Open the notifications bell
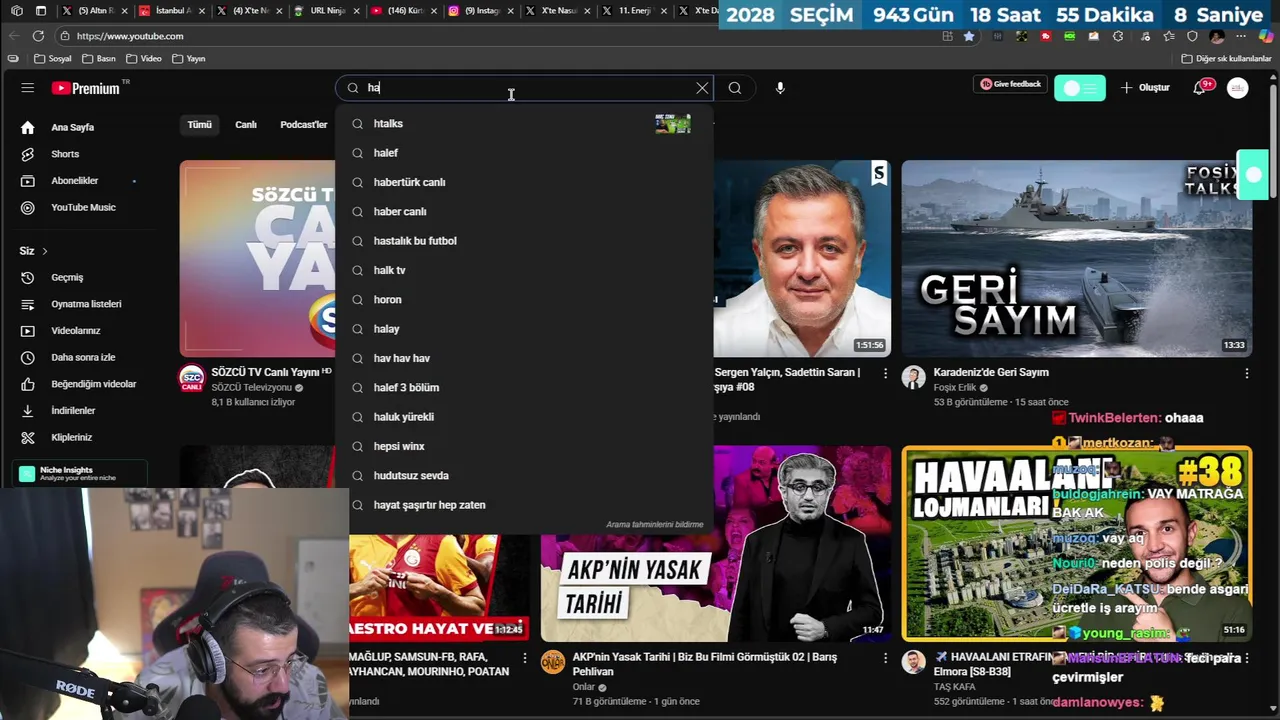1280x720 pixels. (x=1200, y=88)
